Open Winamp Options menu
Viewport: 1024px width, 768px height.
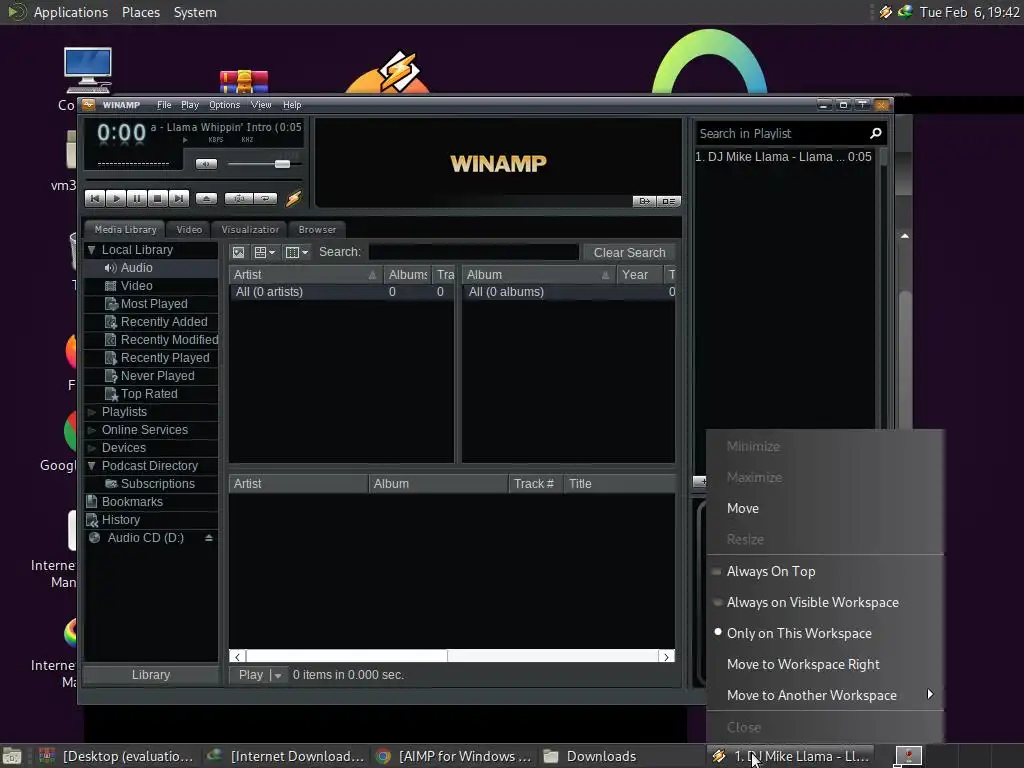[224, 104]
